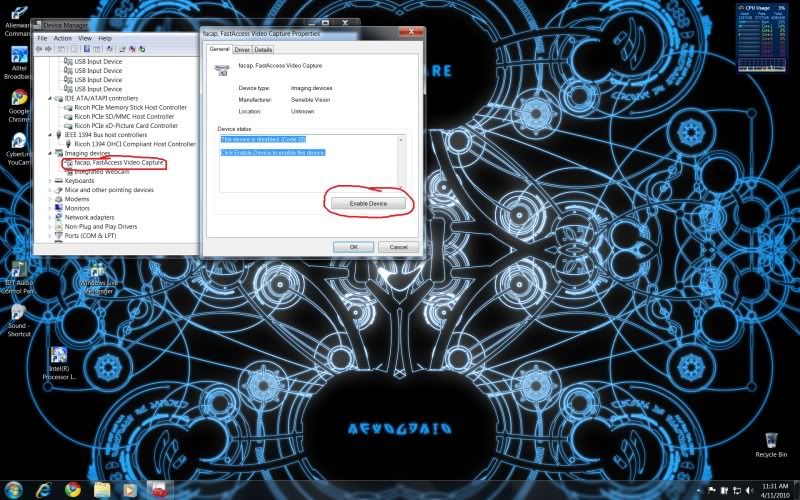Switch to the Details tab
The height and width of the screenshot is (500, 800).
click(x=263, y=49)
